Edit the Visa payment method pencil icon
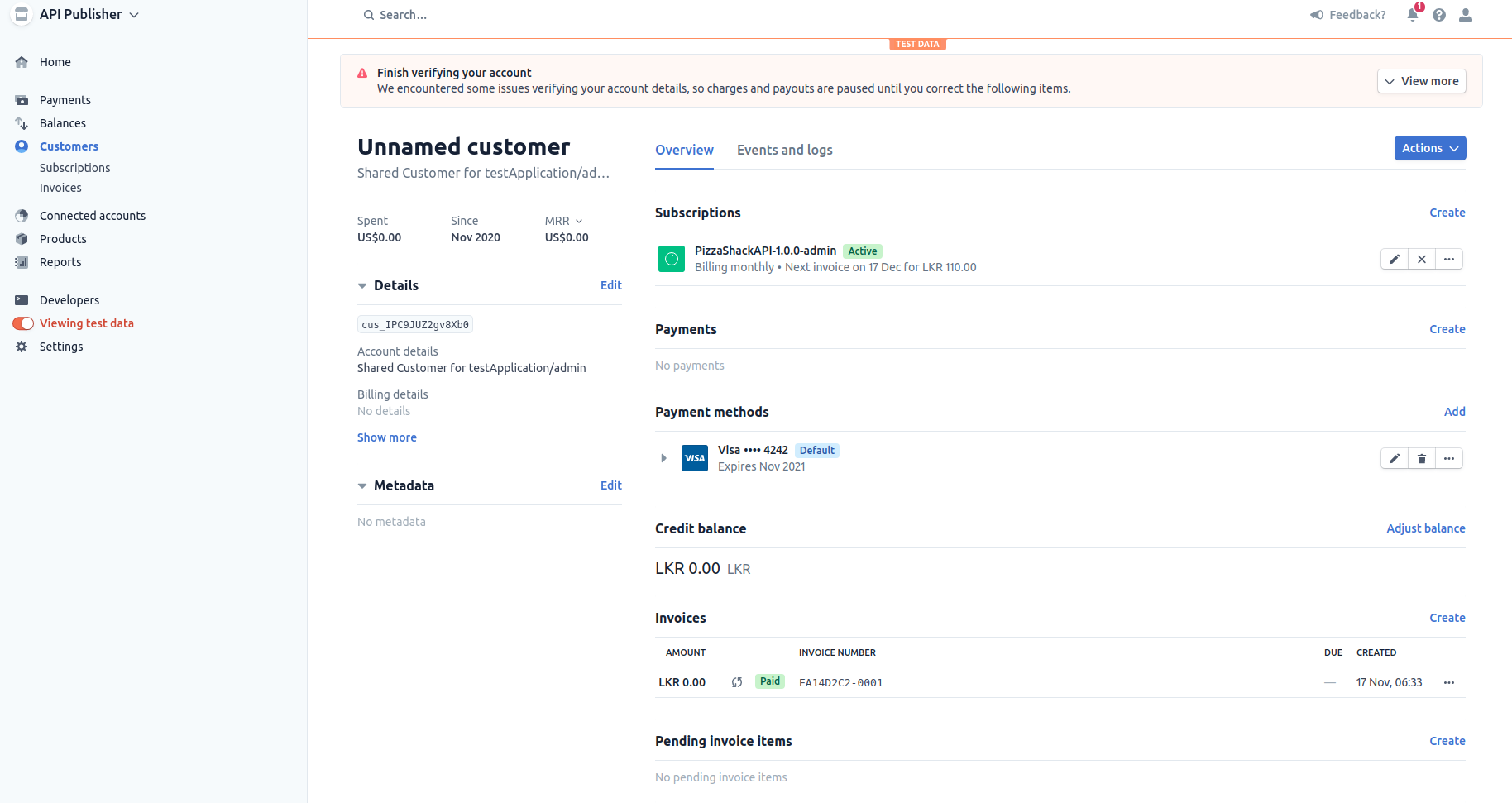The width and height of the screenshot is (1512, 803). click(1395, 458)
